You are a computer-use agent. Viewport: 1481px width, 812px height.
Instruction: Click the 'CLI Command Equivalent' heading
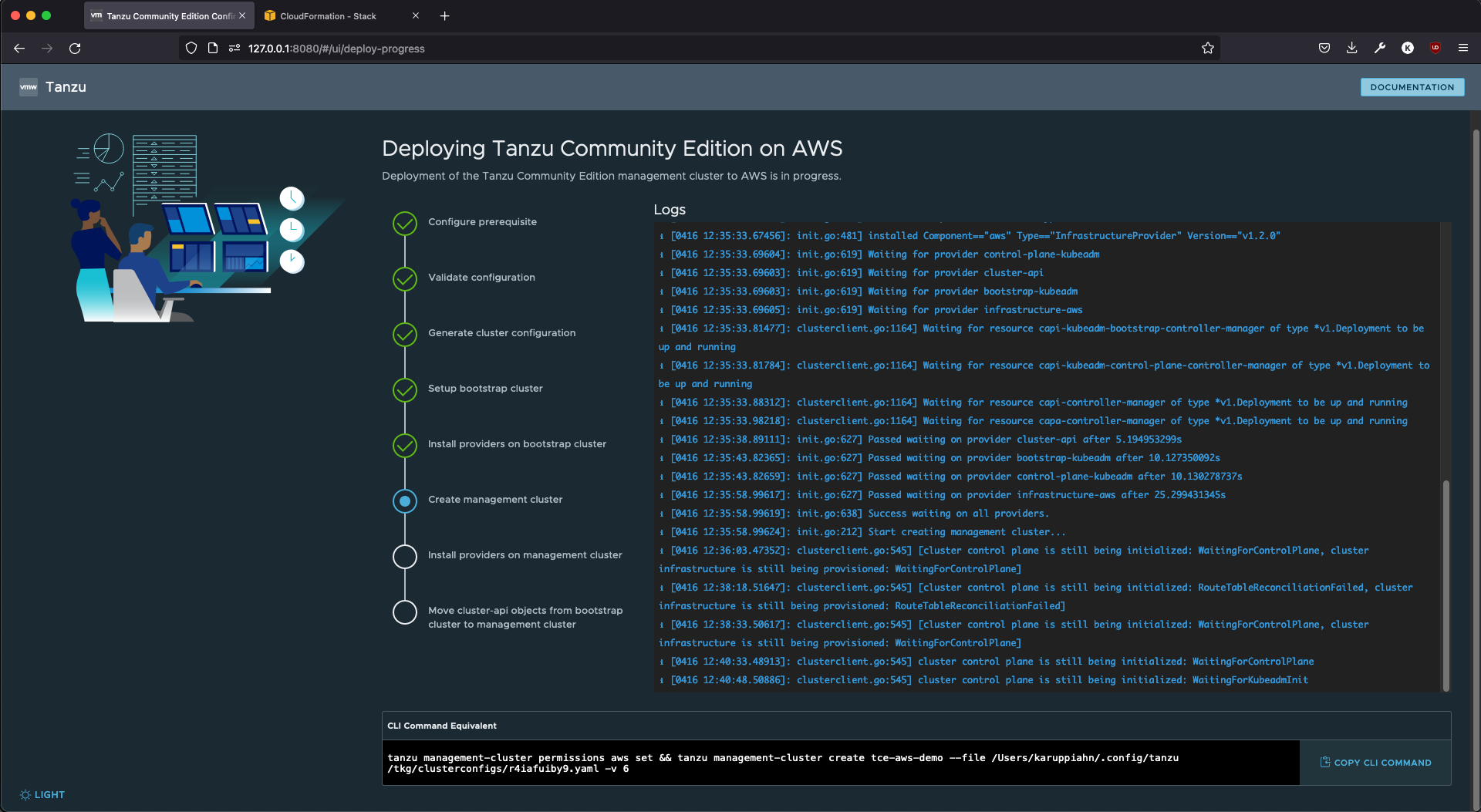click(442, 726)
